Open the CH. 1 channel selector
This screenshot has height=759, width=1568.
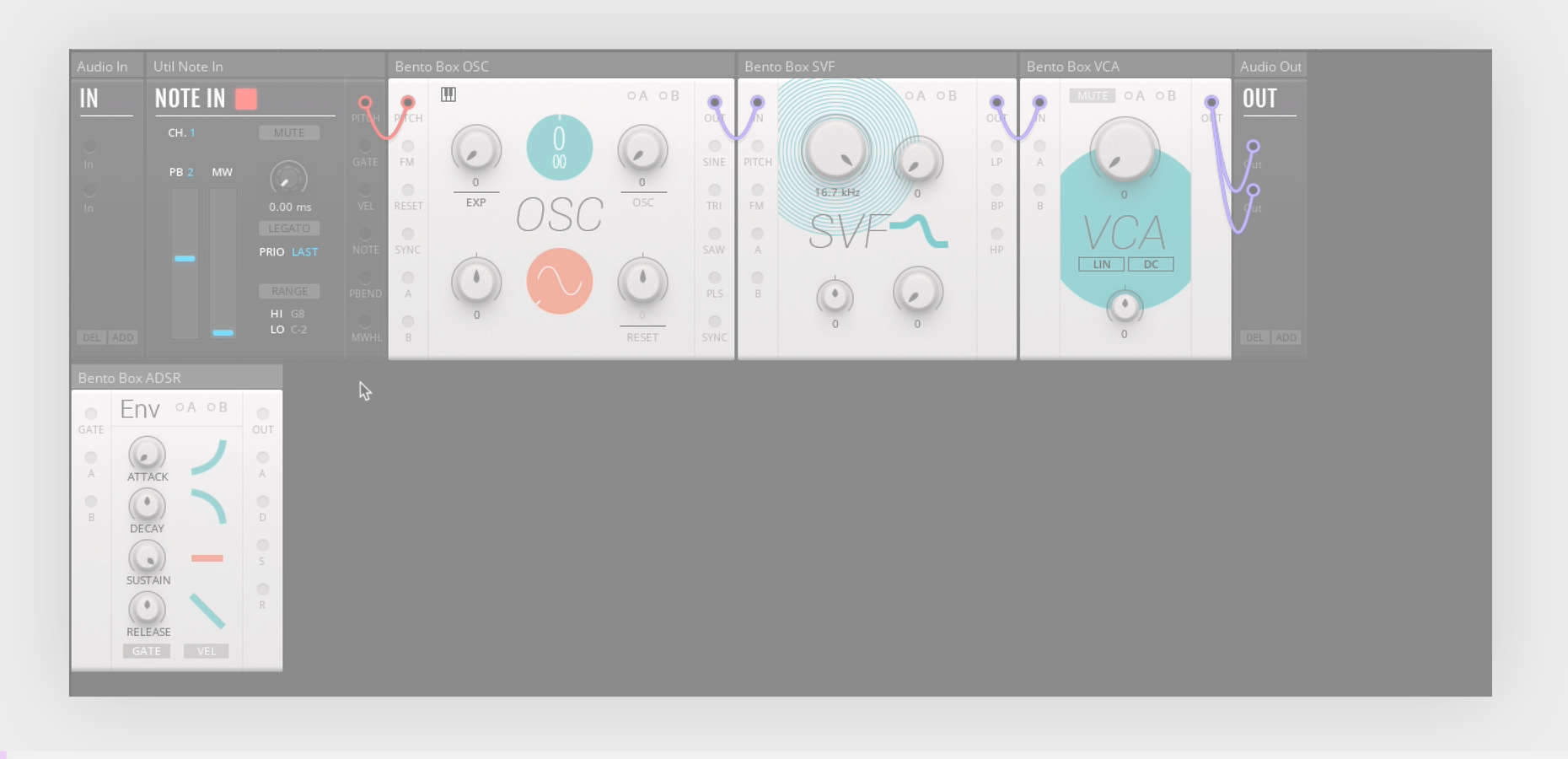(181, 133)
